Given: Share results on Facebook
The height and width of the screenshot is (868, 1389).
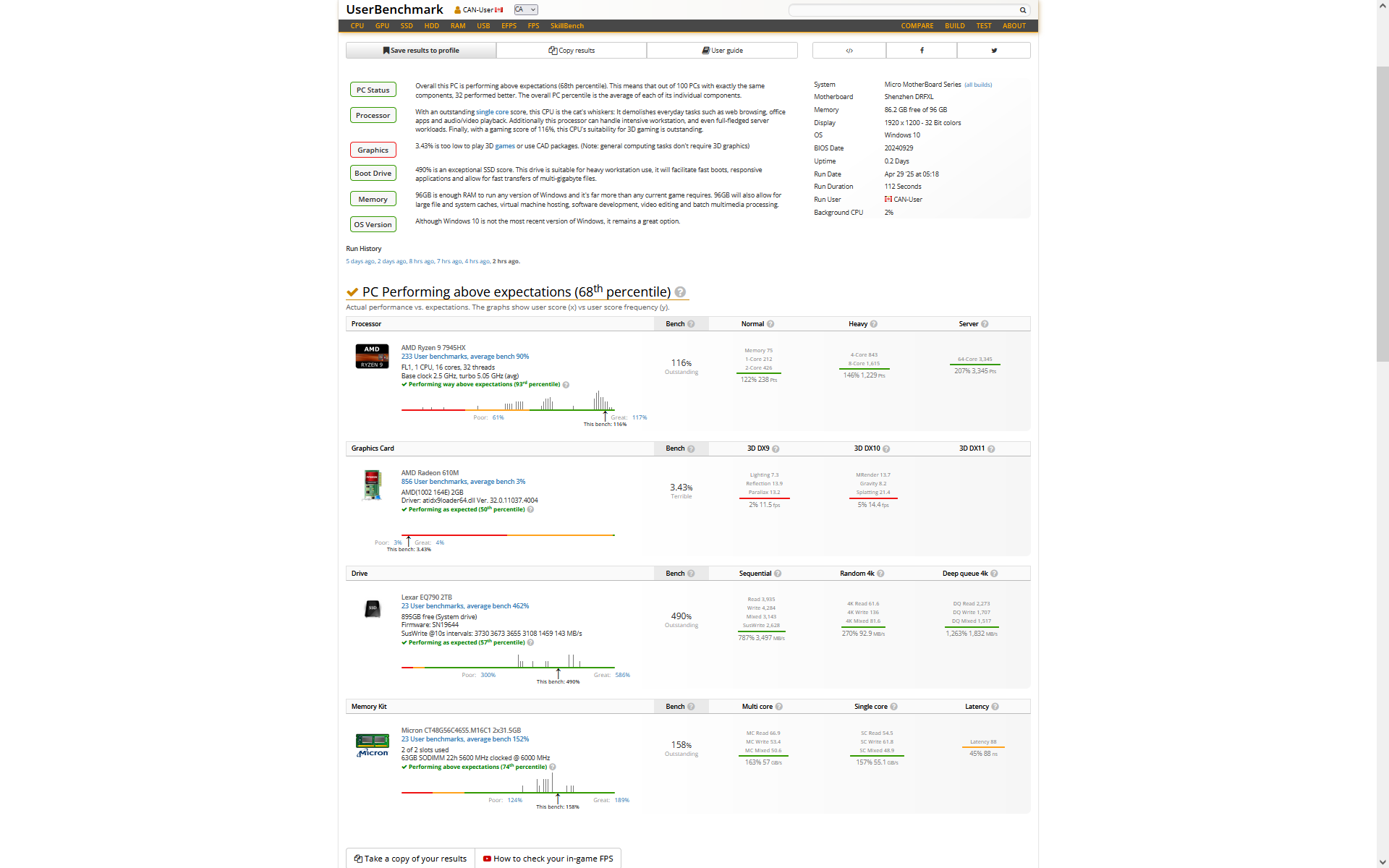Looking at the screenshot, I should [921, 51].
